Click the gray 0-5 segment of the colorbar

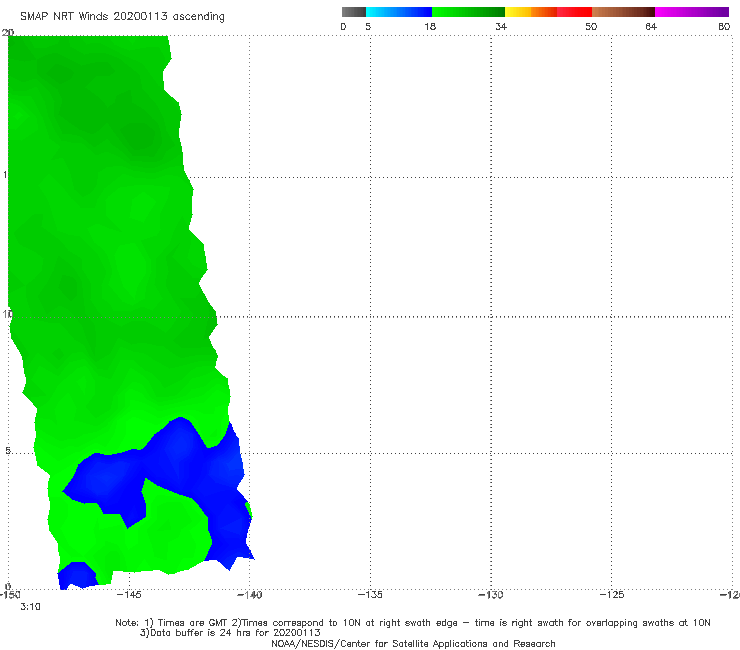tap(354, 12)
